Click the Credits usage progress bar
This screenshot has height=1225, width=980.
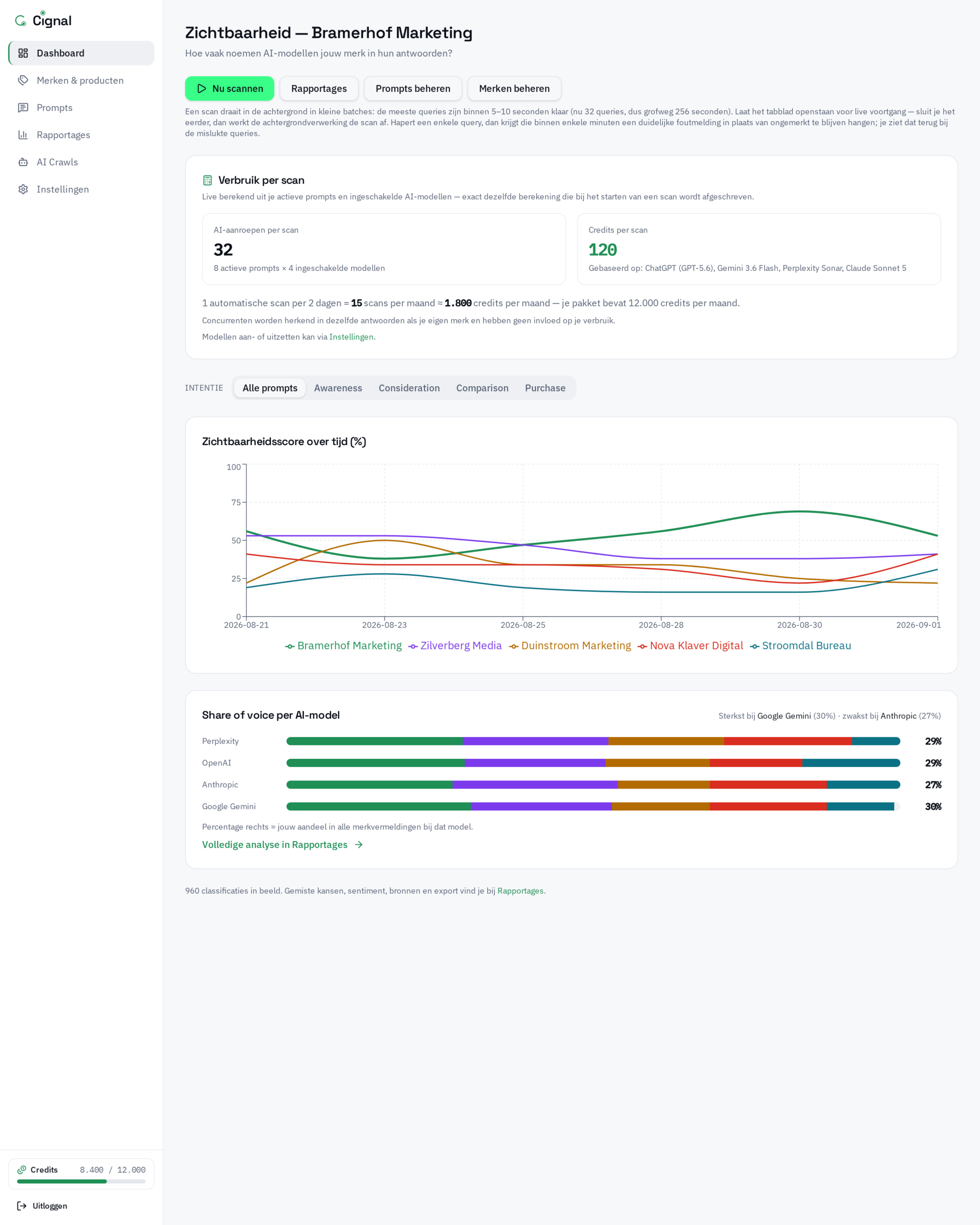click(x=81, y=1181)
